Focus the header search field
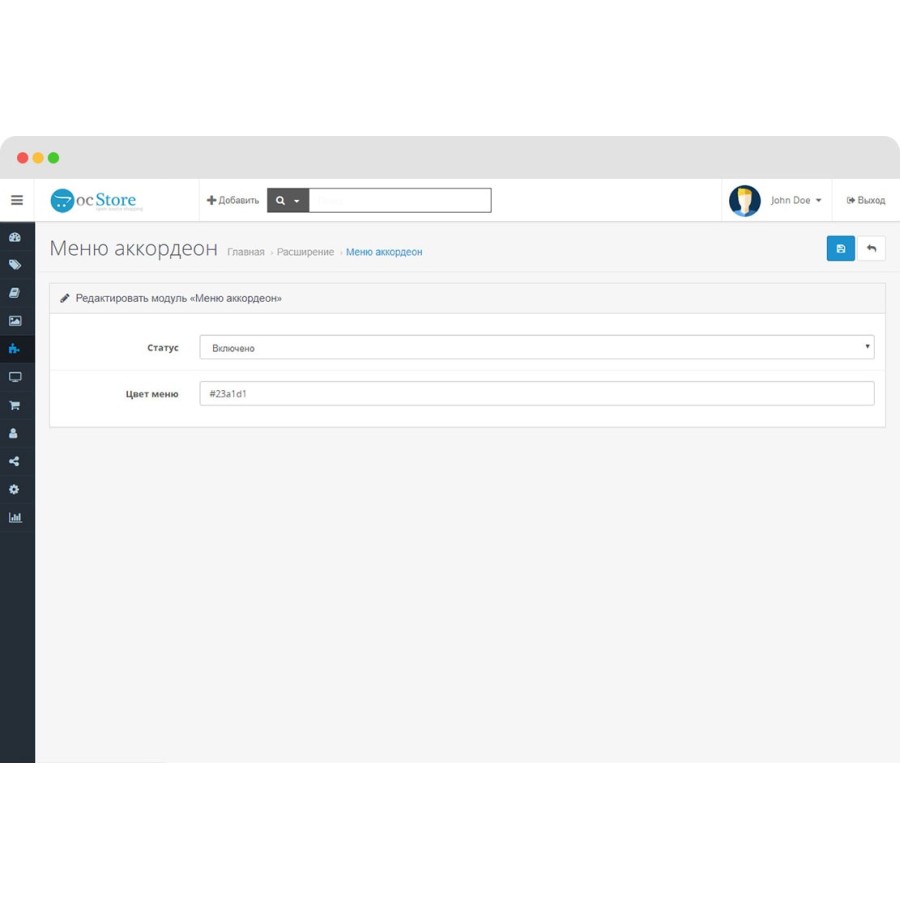 400,200
